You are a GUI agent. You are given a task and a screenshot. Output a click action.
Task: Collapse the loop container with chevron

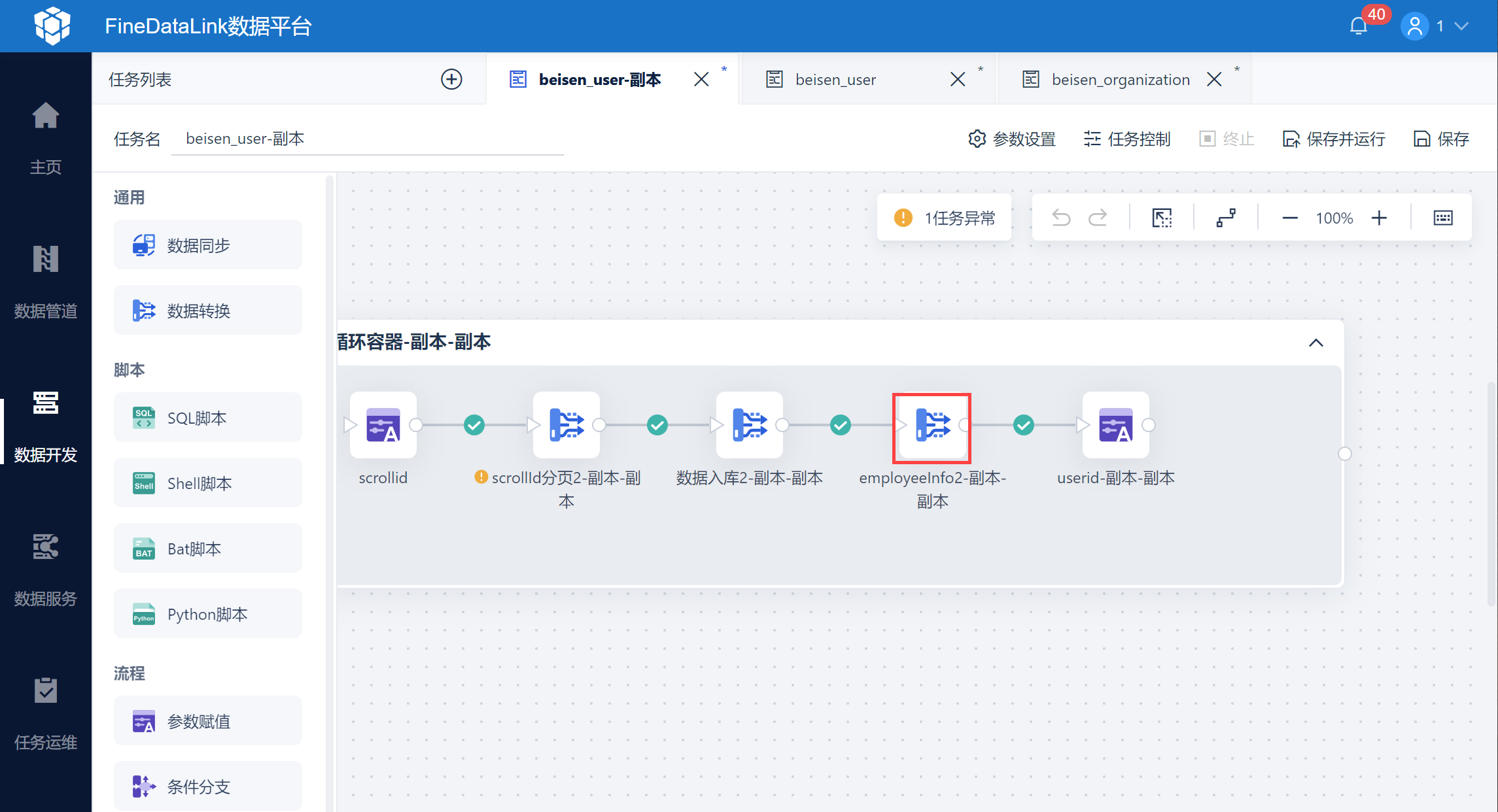(x=1316, y=343)
